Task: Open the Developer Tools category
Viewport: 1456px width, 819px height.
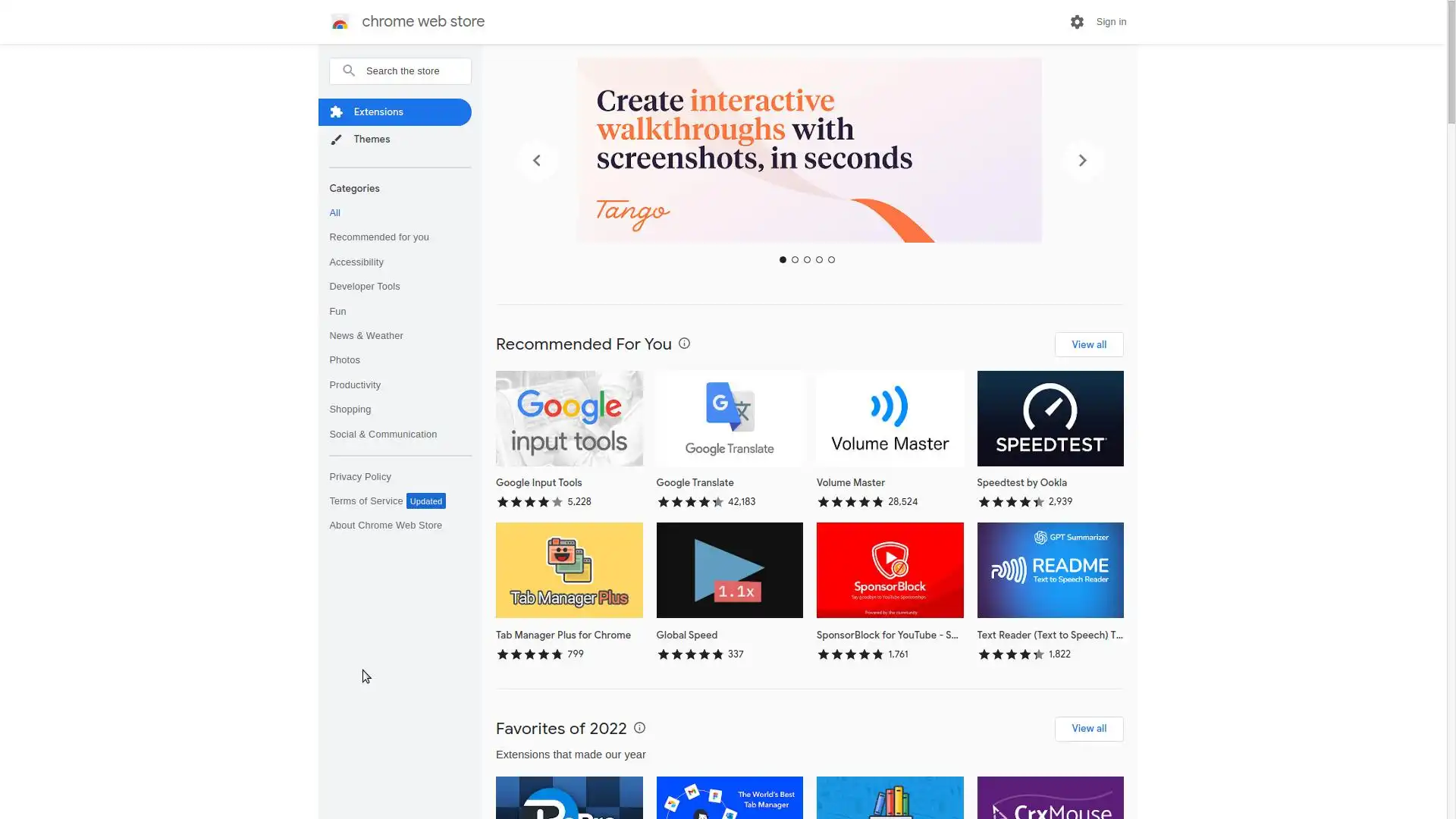Action: [x=364, y=287]
